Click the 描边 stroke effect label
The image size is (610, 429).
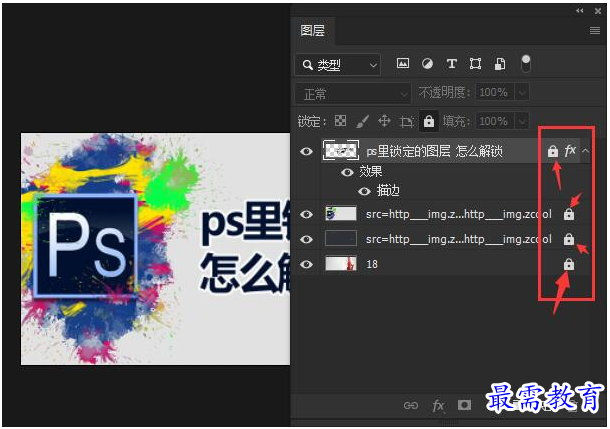(388, 191)
